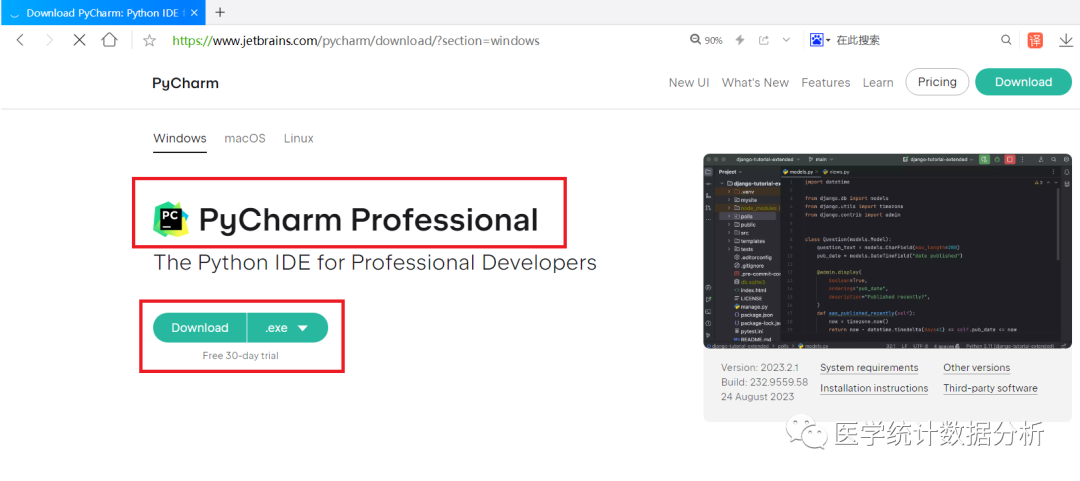Open the System requirements link
The width and height of the screenshot is (1080, 481).
click(x=869, y=368)
